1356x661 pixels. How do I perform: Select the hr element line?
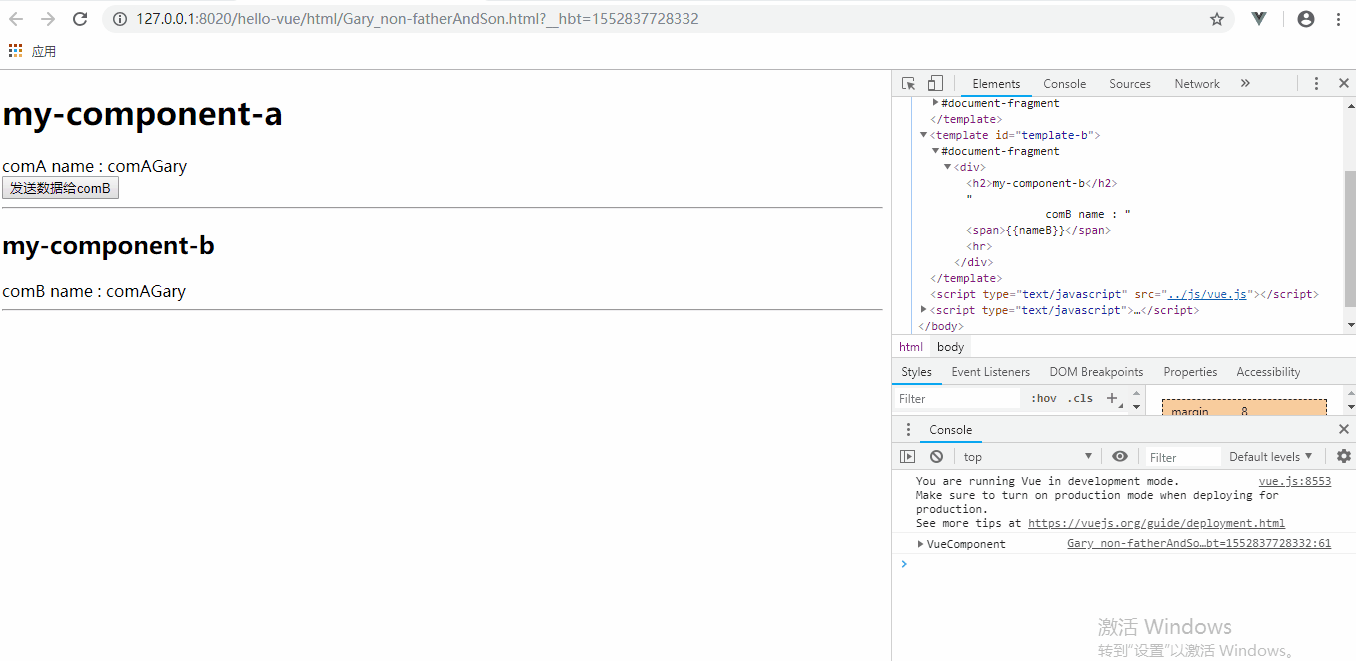[x=979, y=246]
